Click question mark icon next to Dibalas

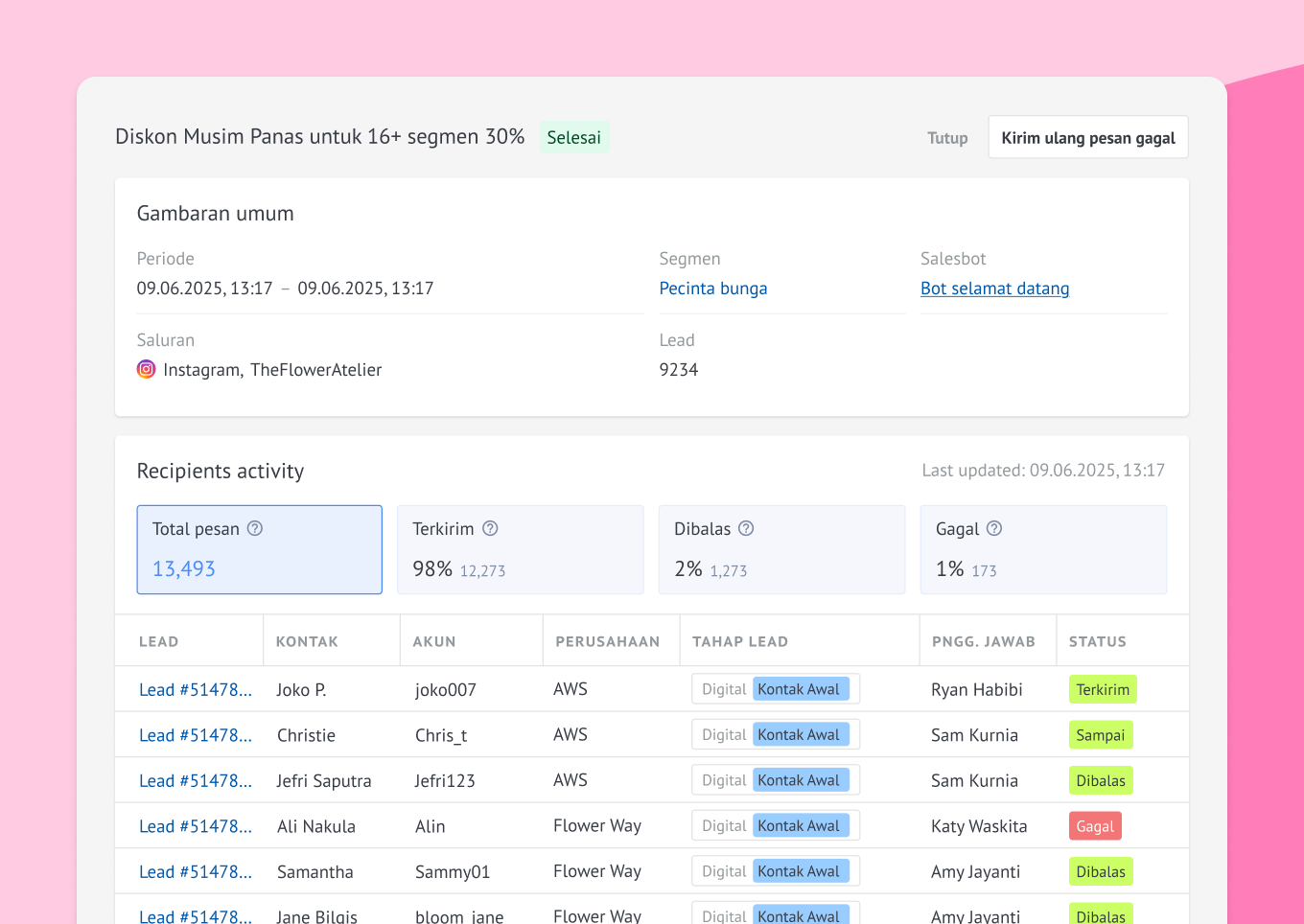point(746,528)
